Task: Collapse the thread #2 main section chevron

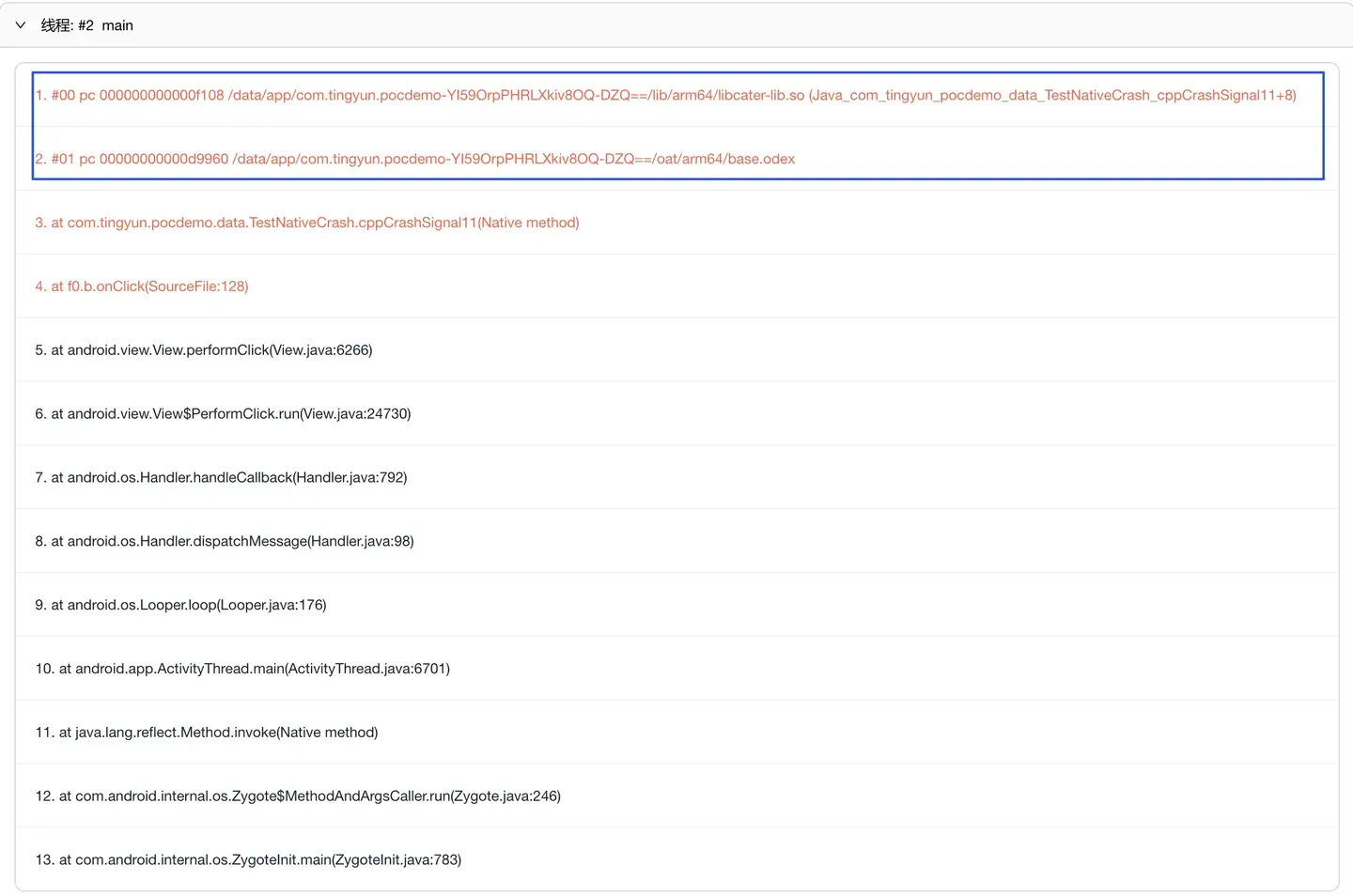Action: coord(21,25)
